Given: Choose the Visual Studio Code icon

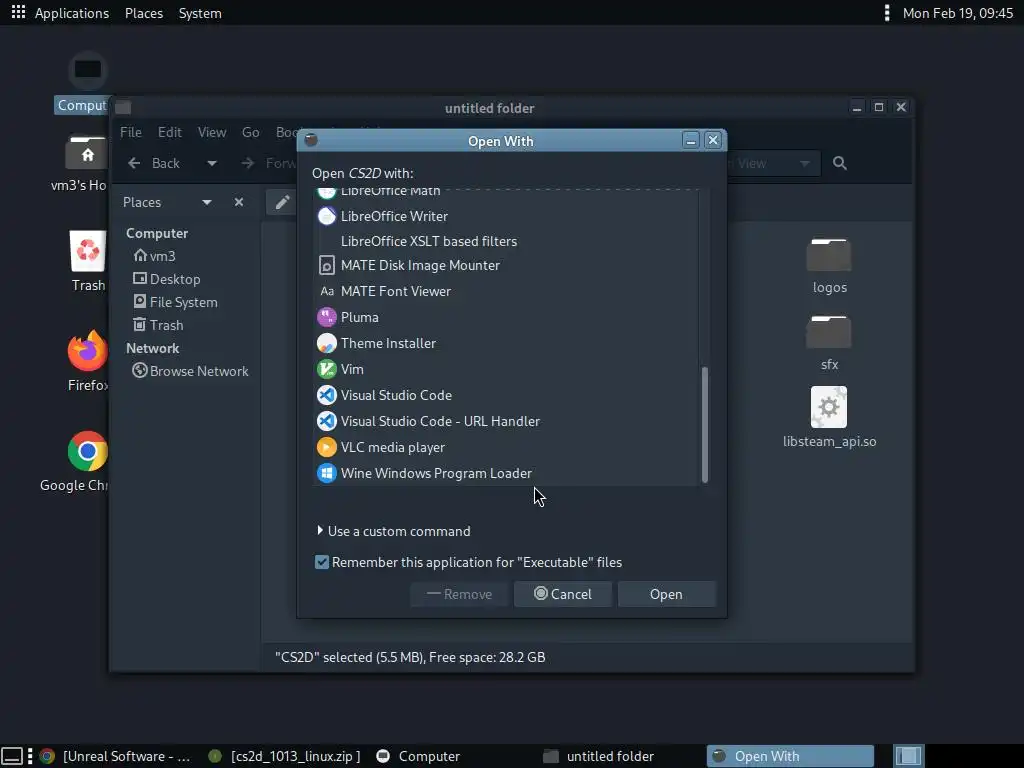Looking at the screenshot, I should point(327,395).
